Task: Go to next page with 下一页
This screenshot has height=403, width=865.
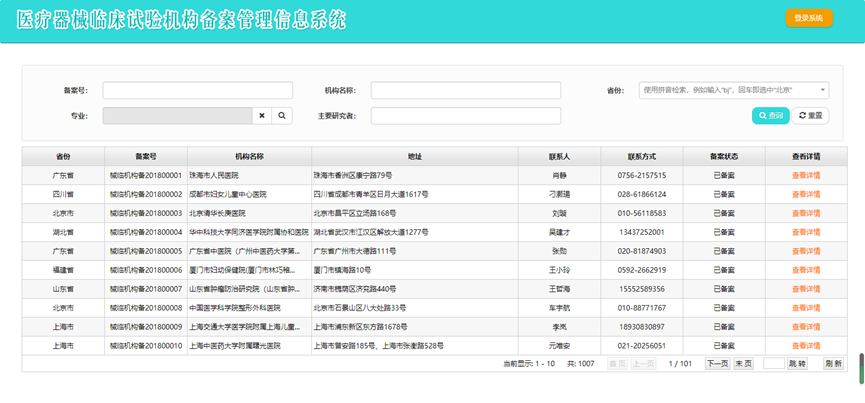Action: coord(717,364)
